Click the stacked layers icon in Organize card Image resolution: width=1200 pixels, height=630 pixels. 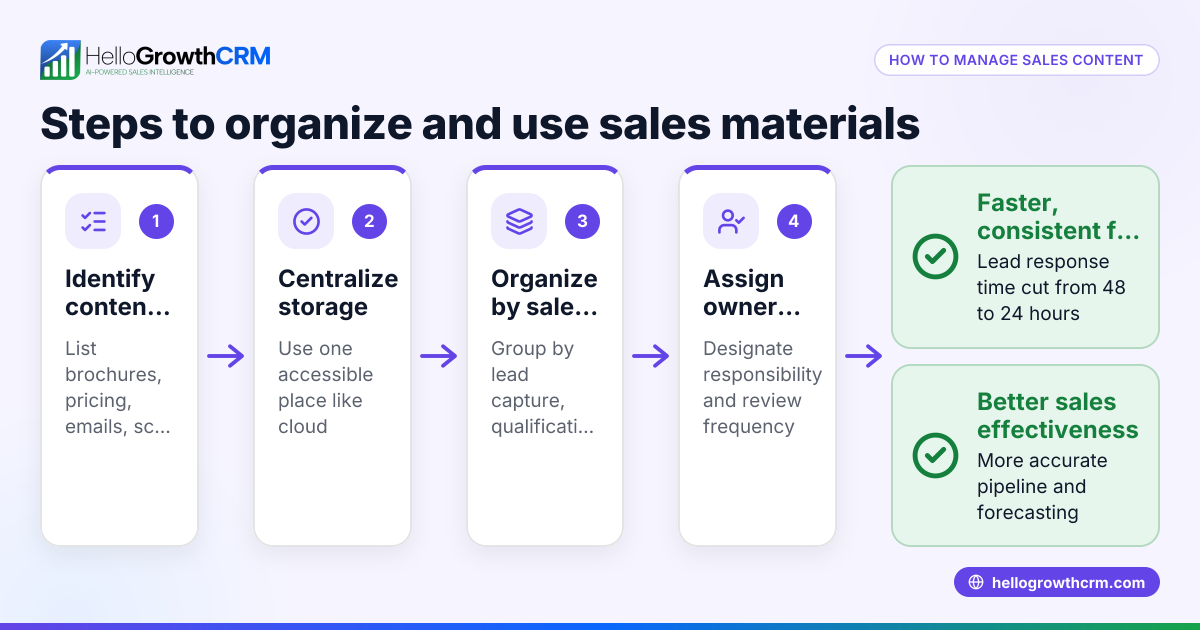[x=519, y=221]
